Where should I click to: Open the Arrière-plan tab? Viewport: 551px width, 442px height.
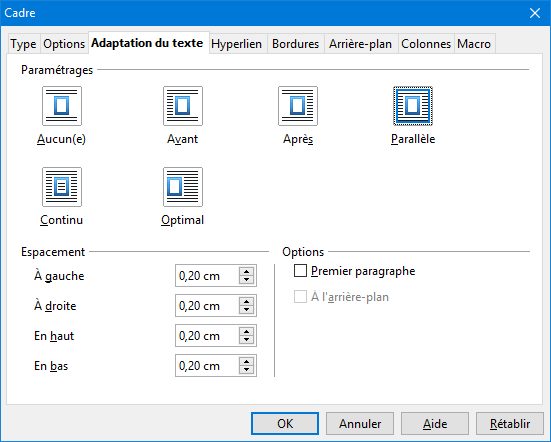361,44
